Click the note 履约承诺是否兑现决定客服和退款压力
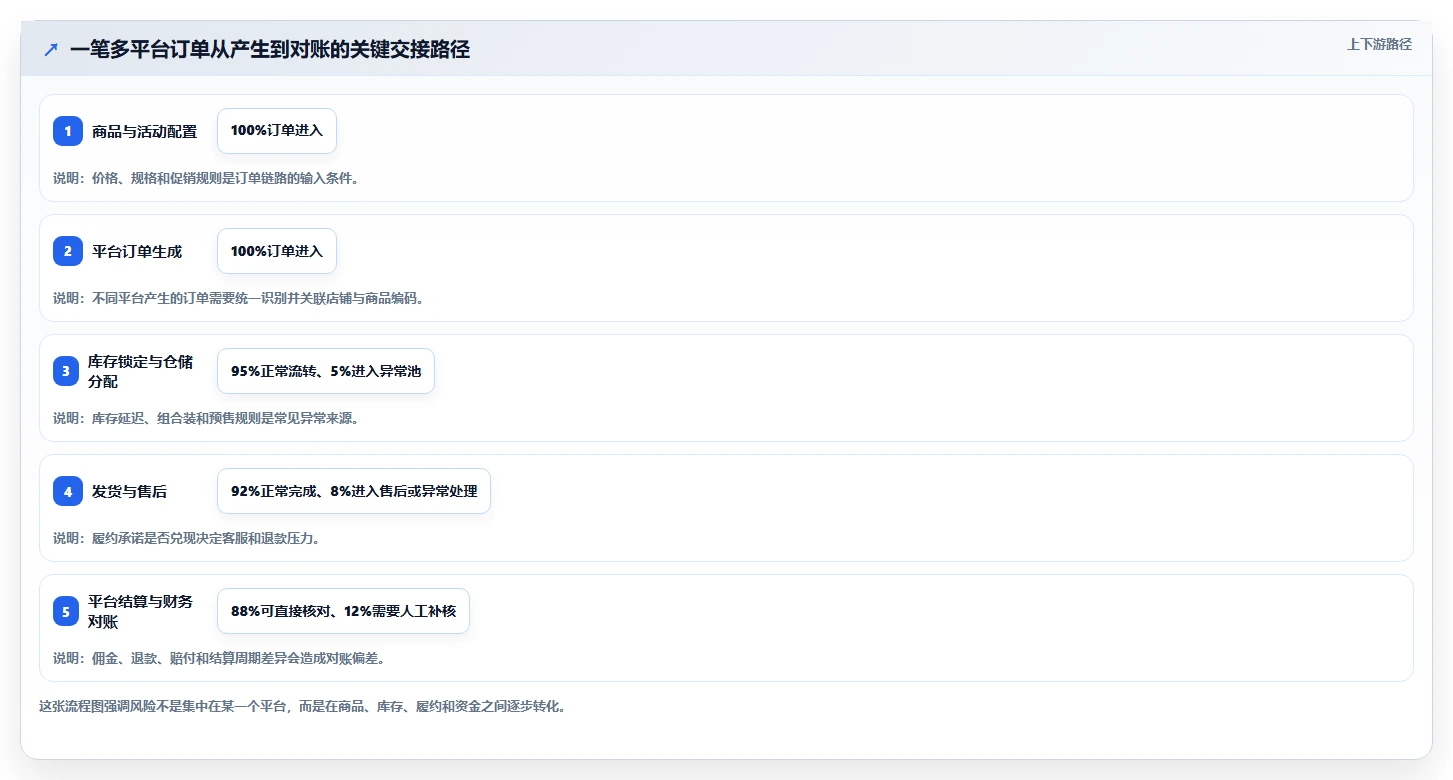 [186, 538]
